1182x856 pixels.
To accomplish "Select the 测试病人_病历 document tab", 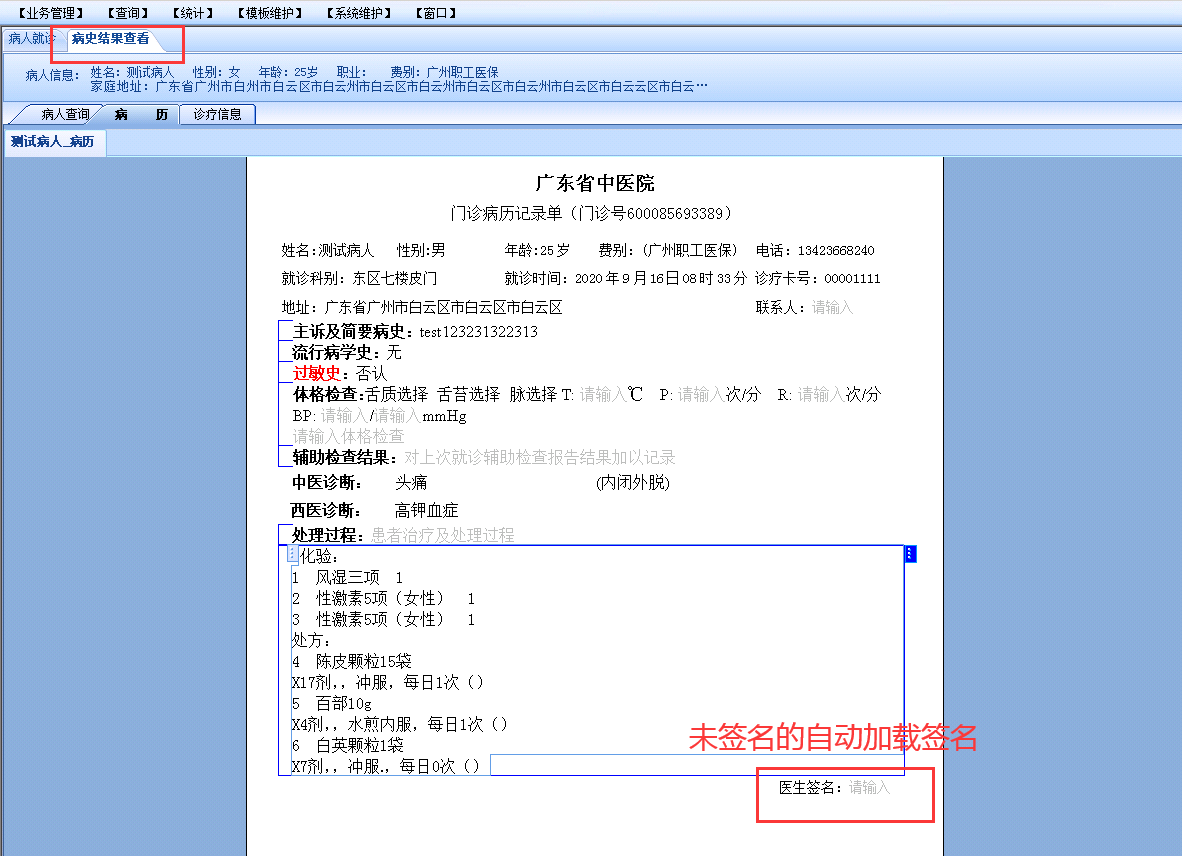I will click(53, 142).
